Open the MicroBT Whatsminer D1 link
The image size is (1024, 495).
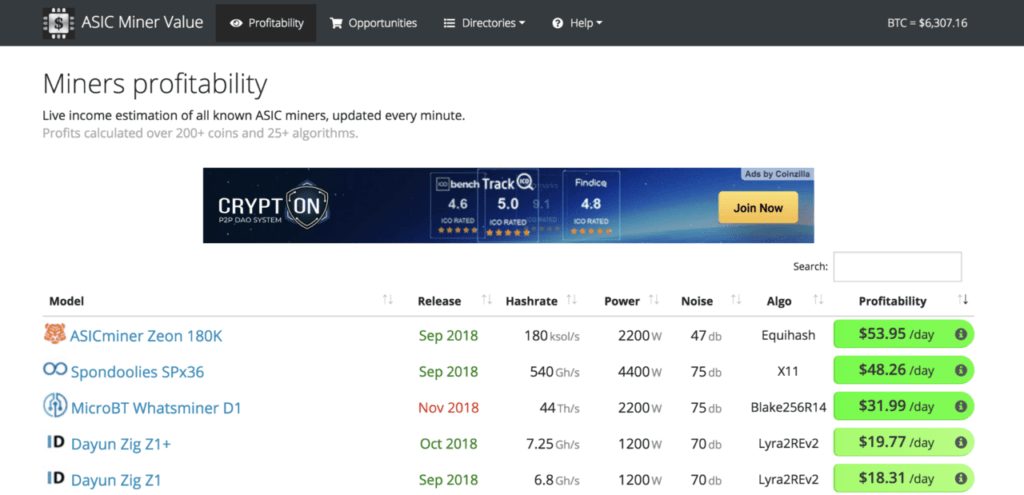click(x=156, y=408)
